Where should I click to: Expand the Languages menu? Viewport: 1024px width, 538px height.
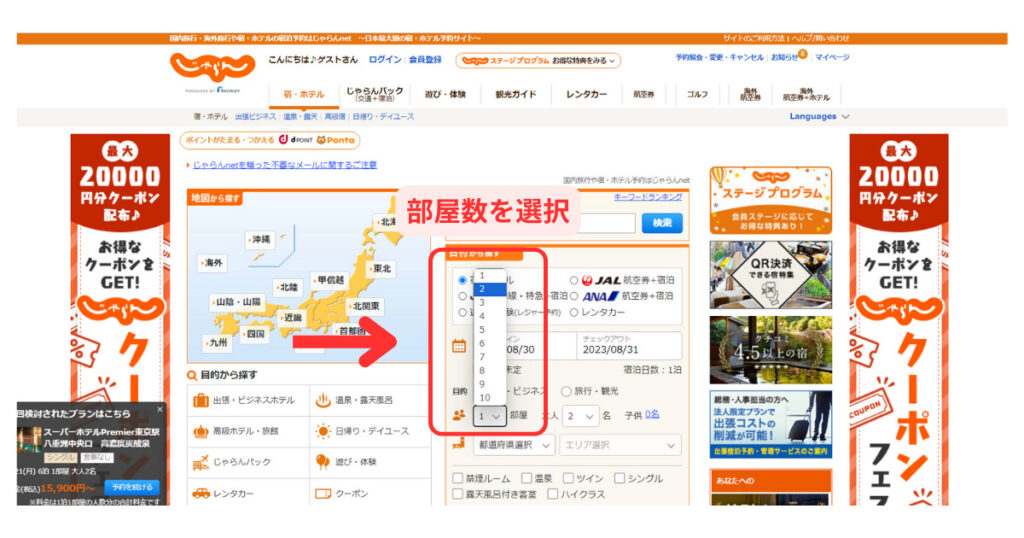[819, 116]
